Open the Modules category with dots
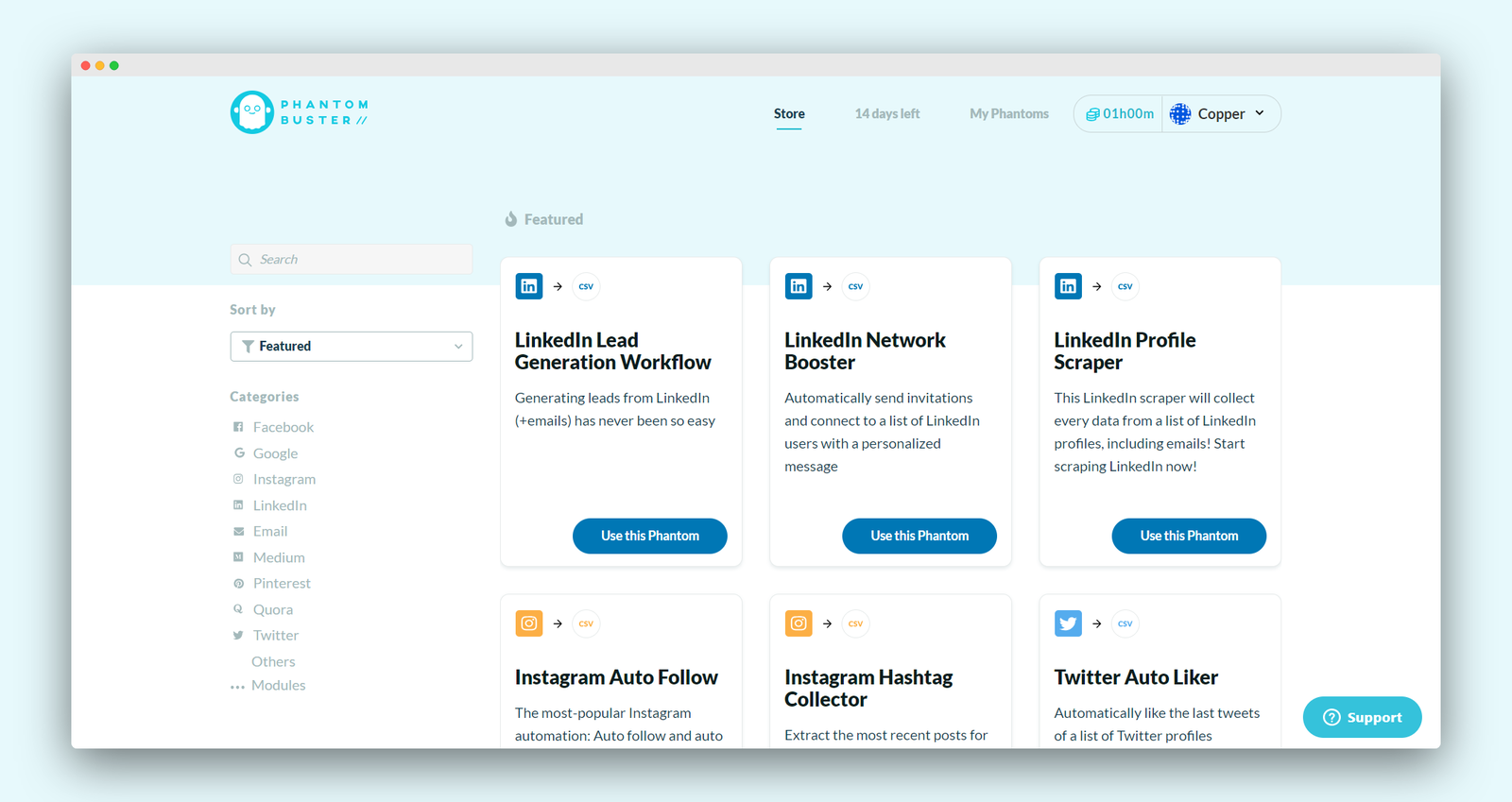Viewport: 1512px width, 802px height. [x=268, y=686]
